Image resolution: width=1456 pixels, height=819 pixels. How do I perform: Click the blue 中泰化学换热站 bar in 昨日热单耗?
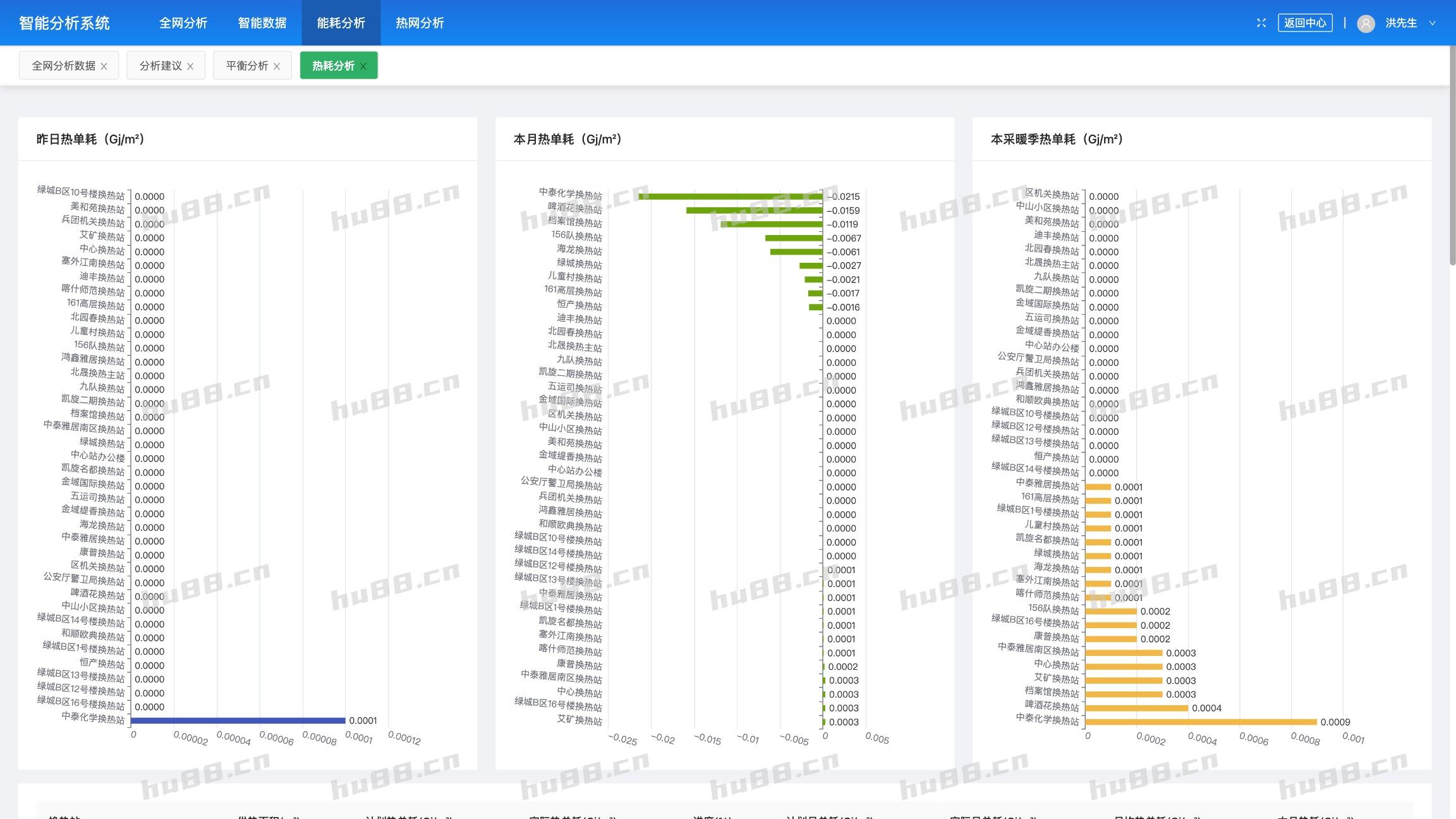tap(238, 720)
